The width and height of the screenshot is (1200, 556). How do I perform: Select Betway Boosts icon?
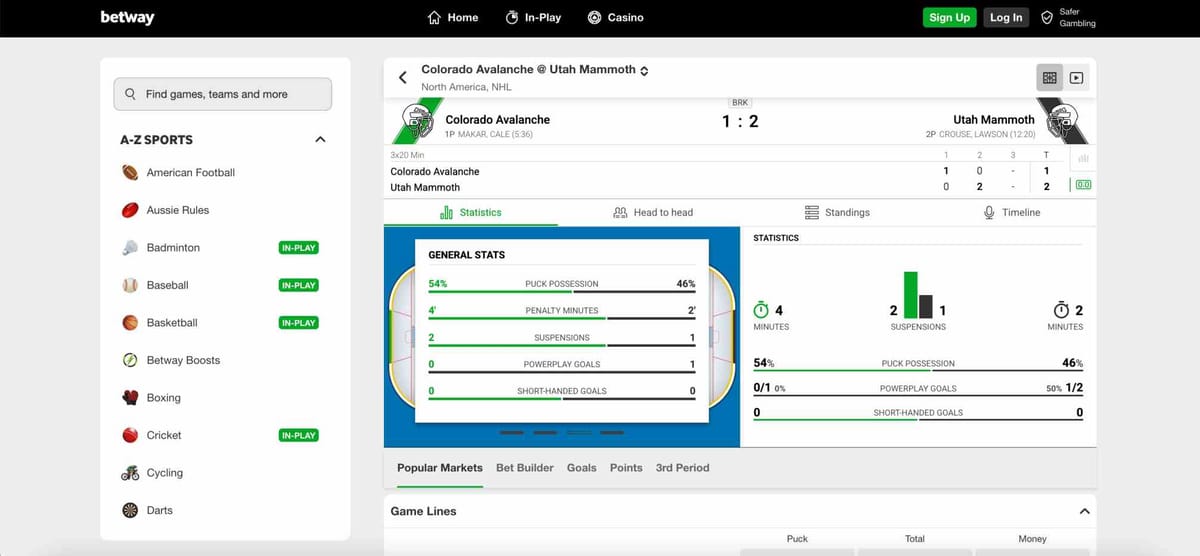coord(130,360)
